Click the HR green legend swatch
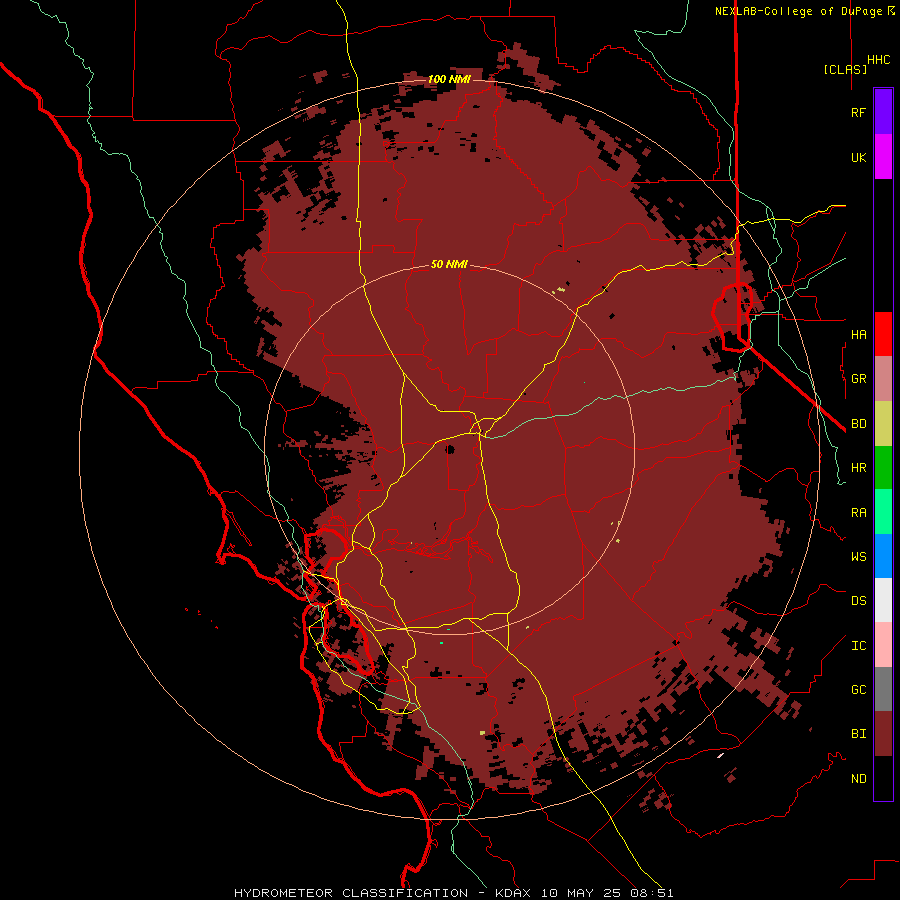 (x=883, y=468)
